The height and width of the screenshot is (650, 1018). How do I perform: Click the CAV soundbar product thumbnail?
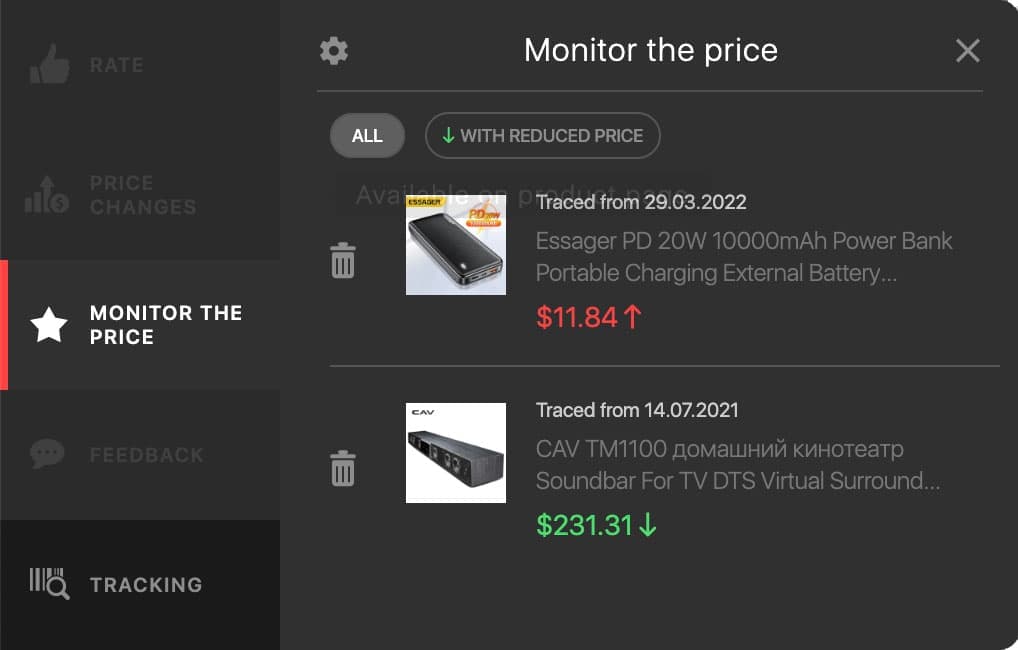pos(456,453)
